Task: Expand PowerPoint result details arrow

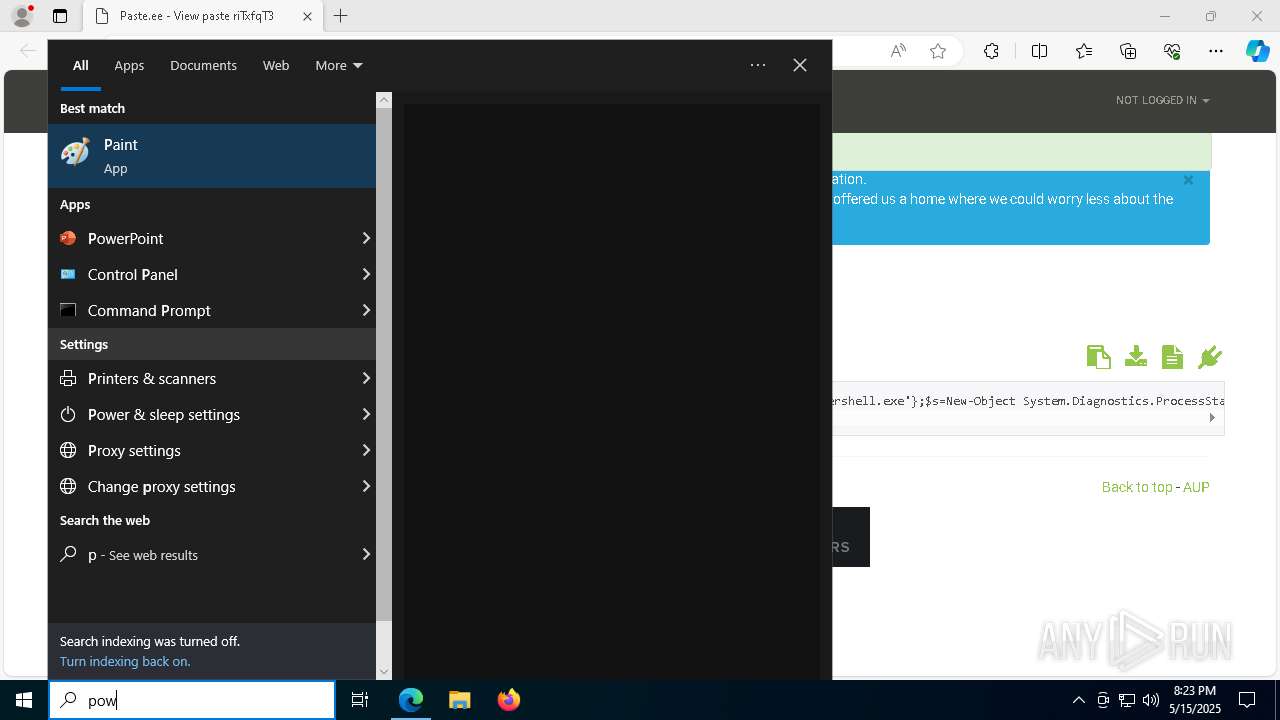Action: pyautogui.click(x=366, y=238)
